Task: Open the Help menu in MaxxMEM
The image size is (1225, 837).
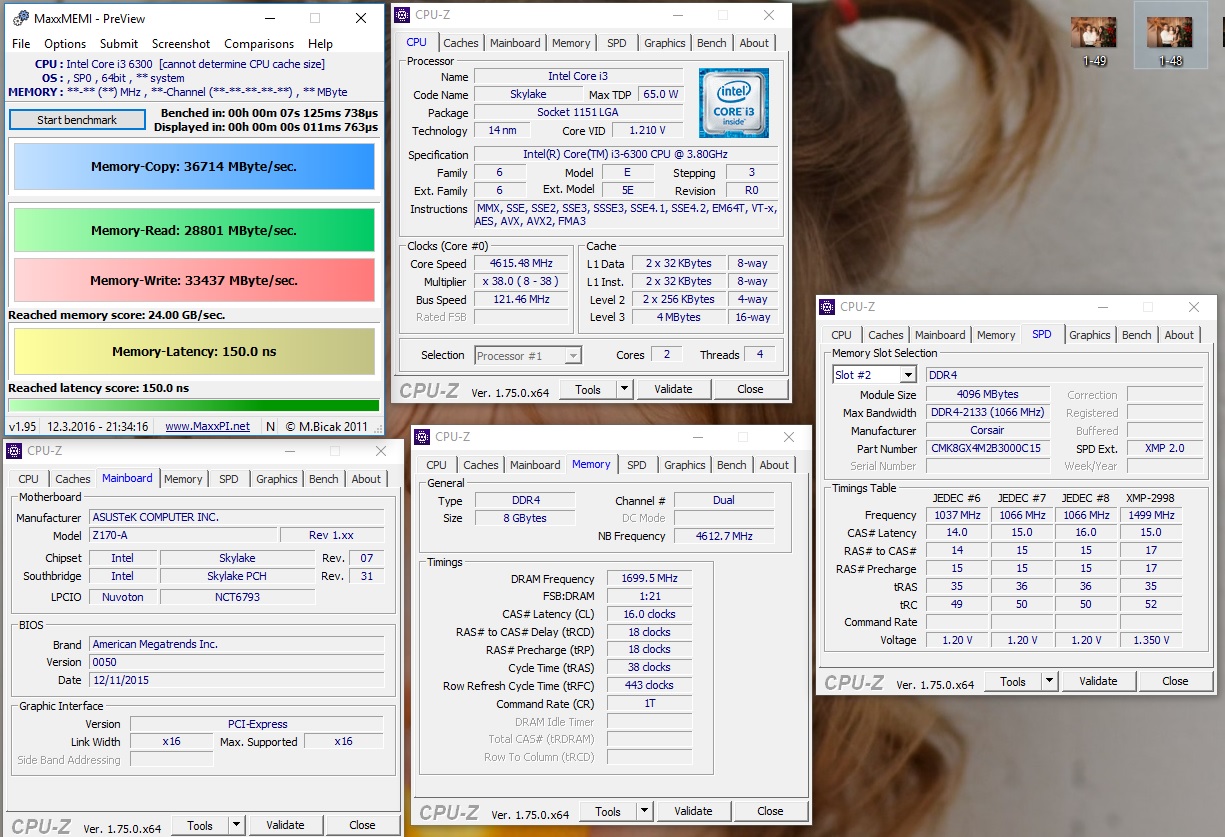Action: pos(320,44)
